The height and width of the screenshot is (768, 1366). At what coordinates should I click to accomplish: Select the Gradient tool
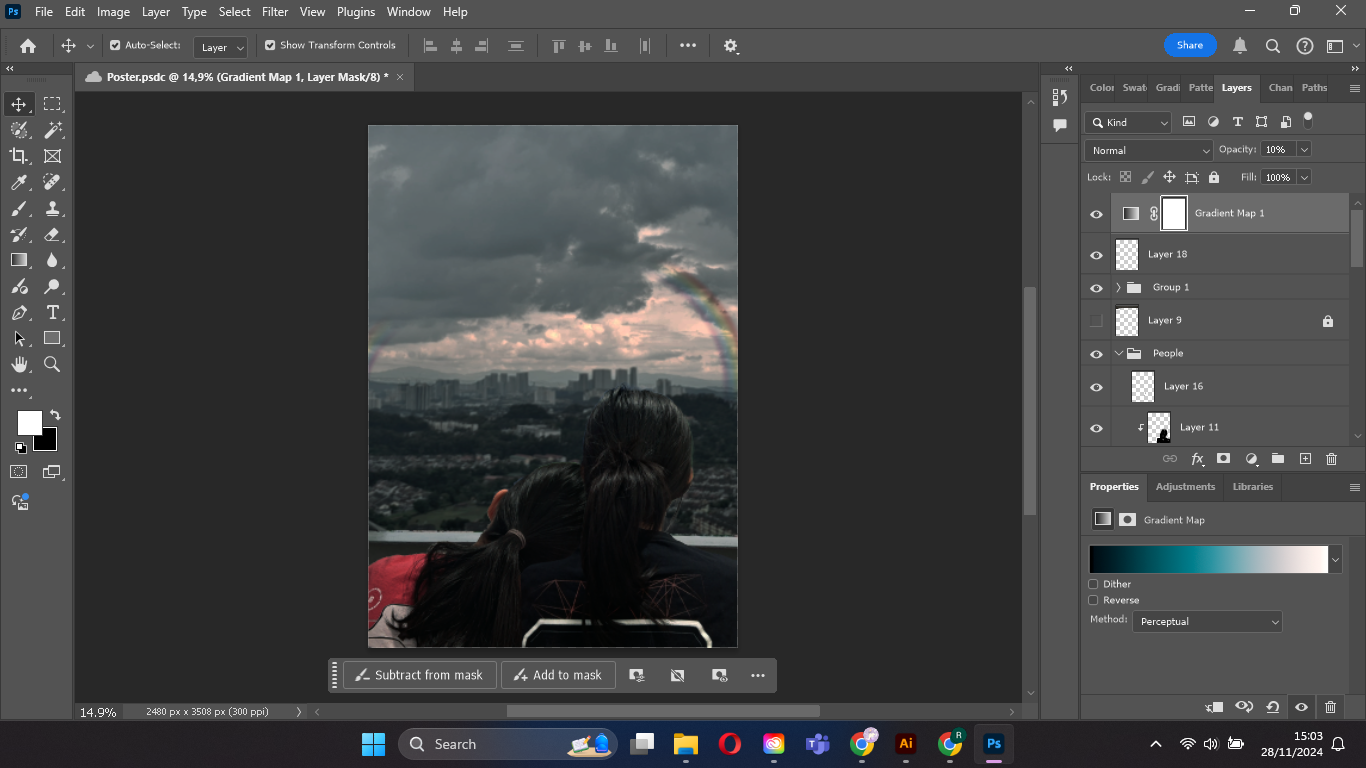point(19,260)
